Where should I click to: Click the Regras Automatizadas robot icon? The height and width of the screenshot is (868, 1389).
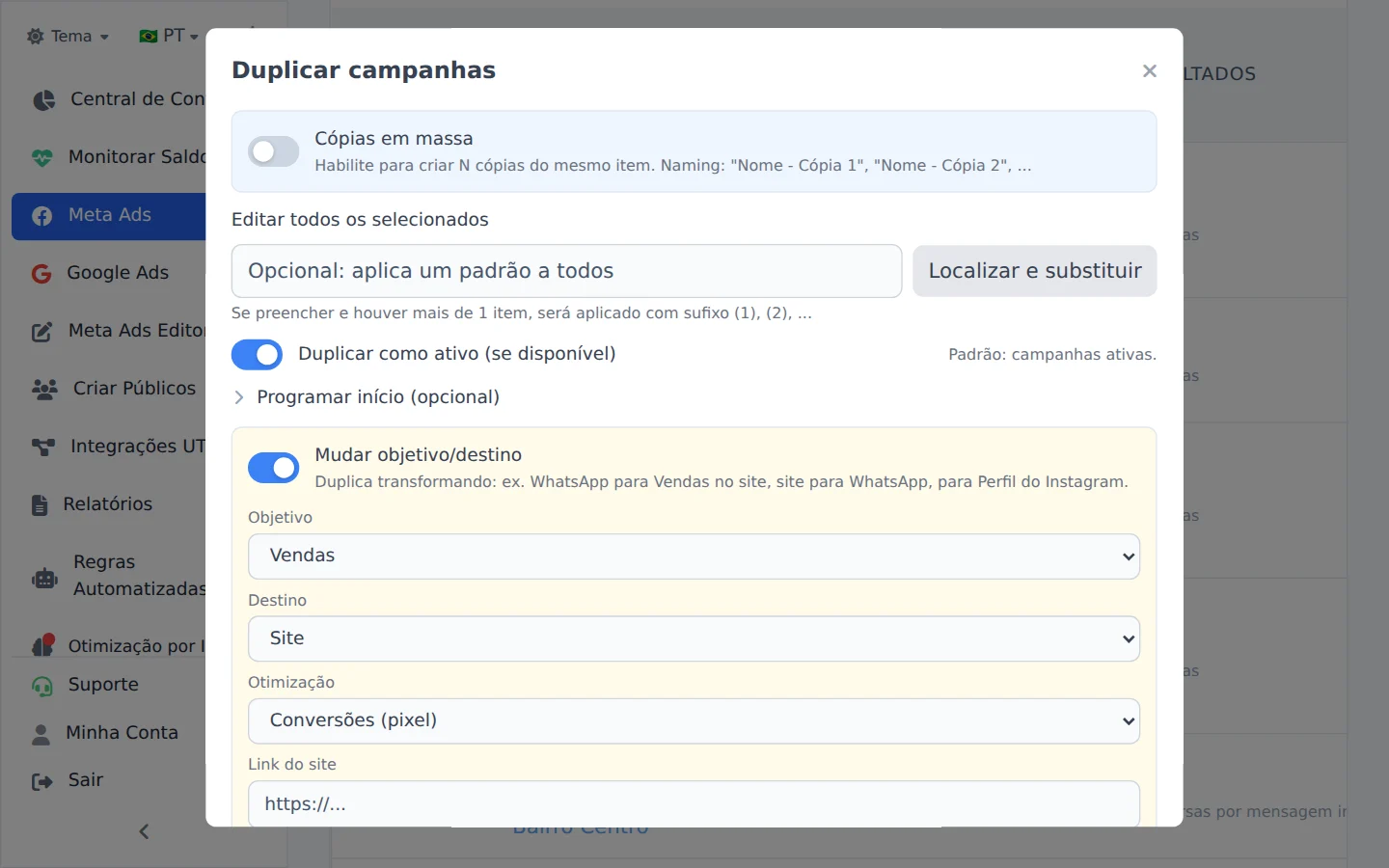click(x=44, y=578)
